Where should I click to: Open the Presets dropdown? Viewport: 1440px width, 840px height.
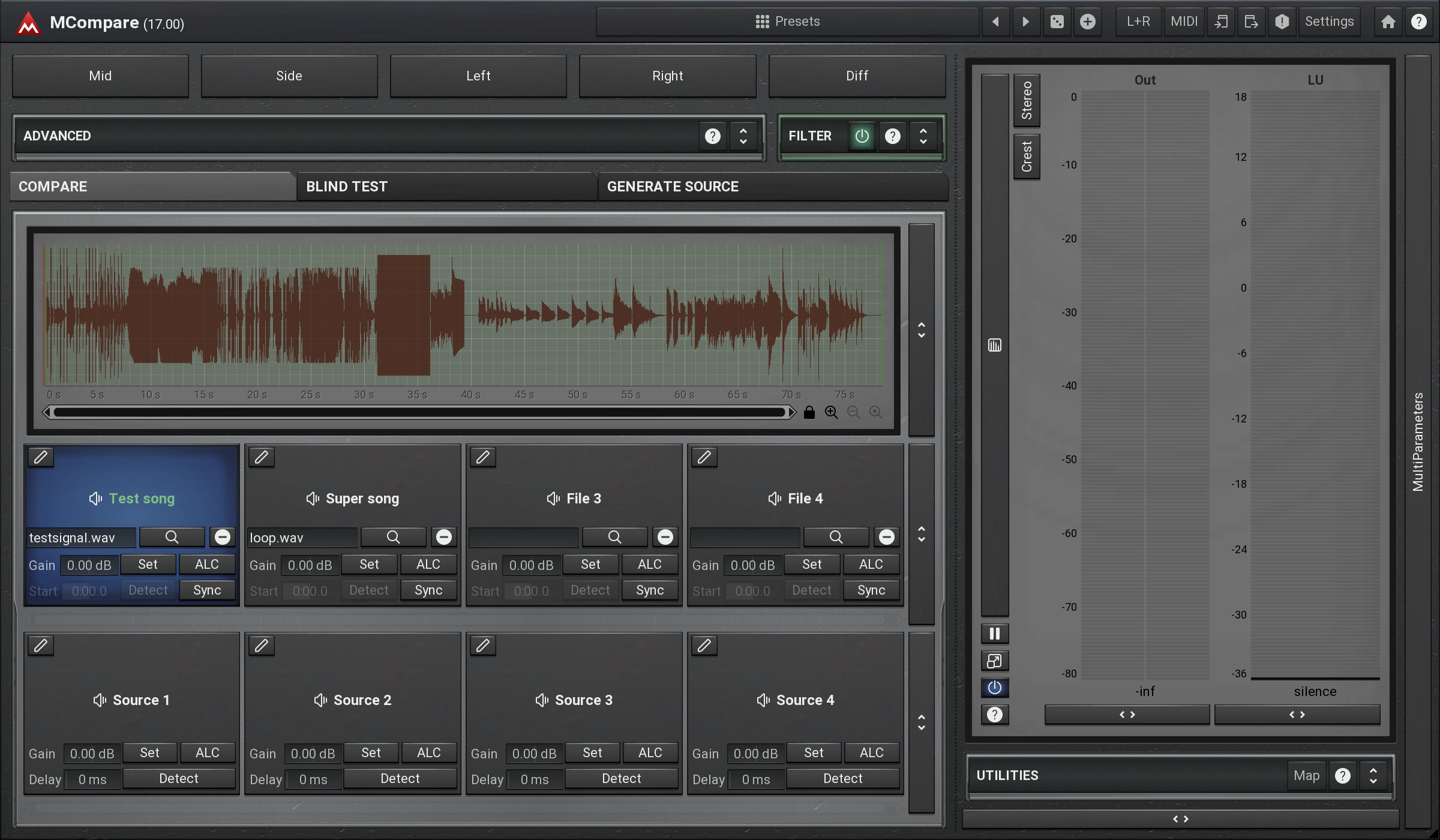(x=787, y=22)
